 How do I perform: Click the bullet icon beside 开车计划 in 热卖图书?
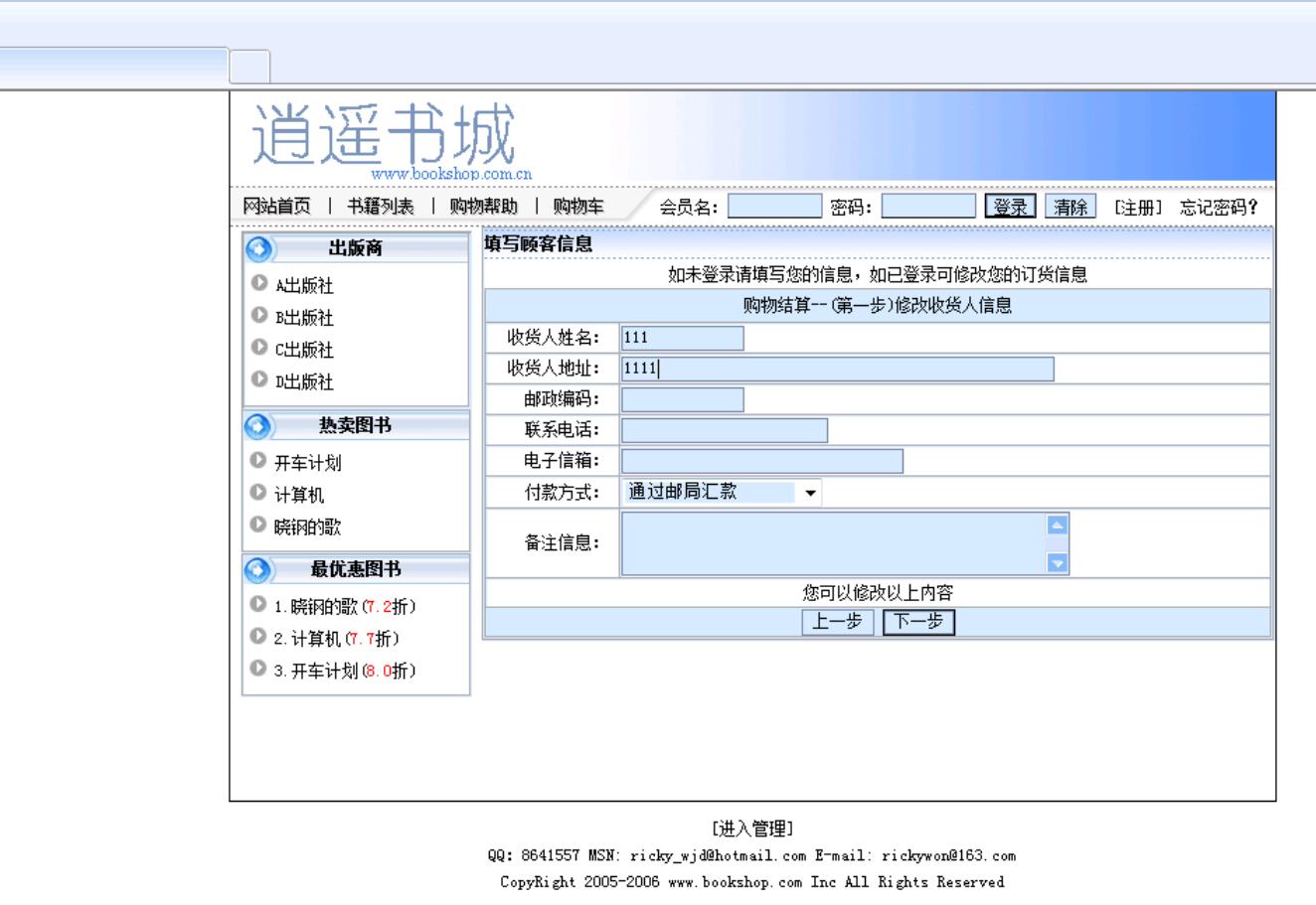click(x=259, y=460)
